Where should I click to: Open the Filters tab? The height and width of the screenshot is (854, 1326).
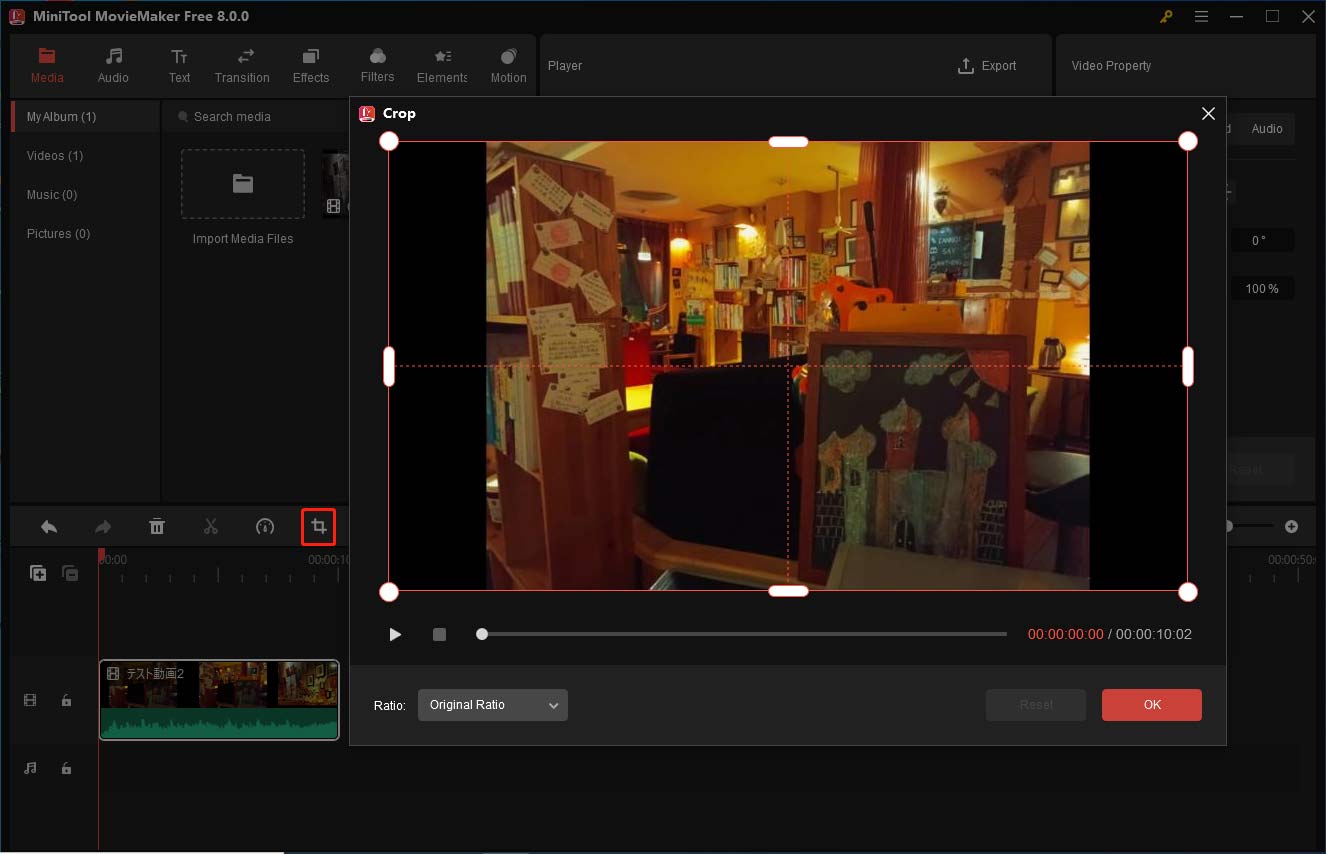point(377,65)
